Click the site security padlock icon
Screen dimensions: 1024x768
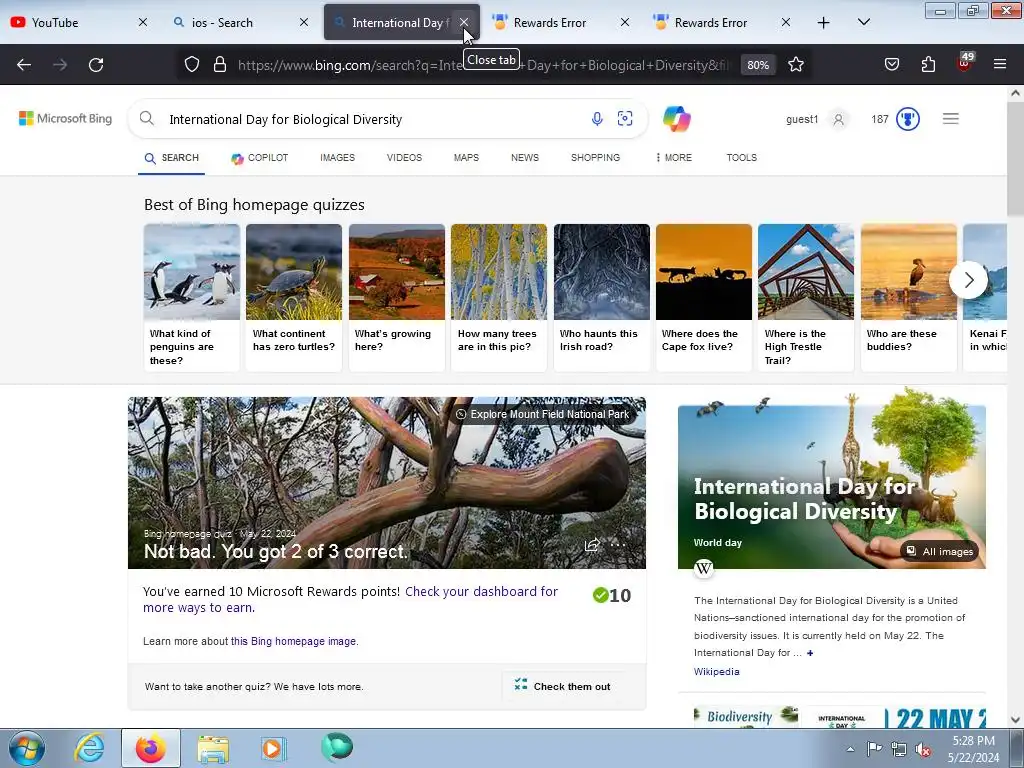tap(220, 65)
